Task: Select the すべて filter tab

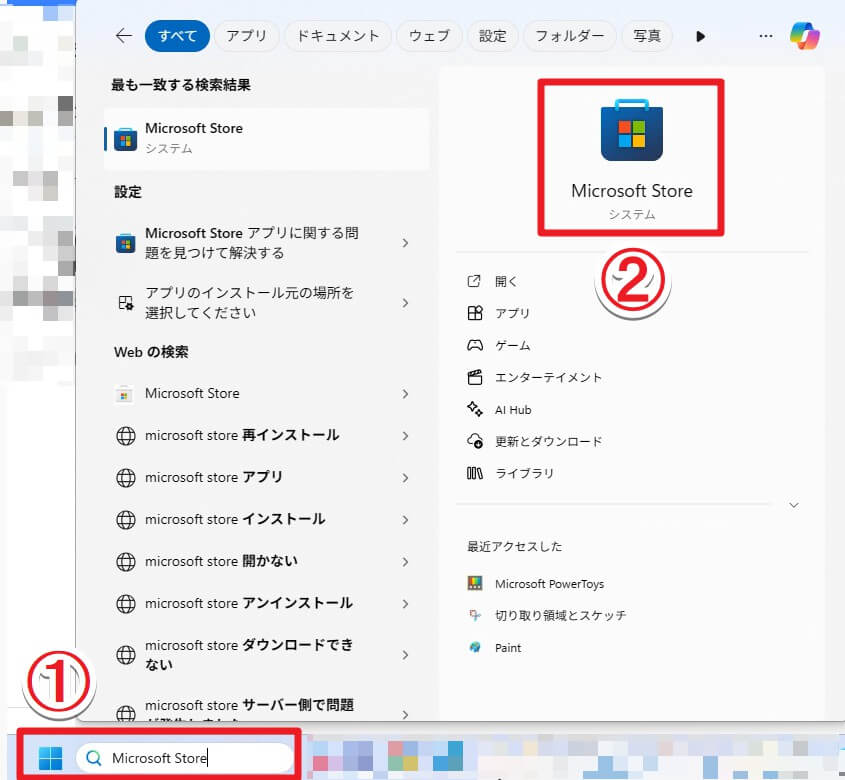Action: point(177,36)
